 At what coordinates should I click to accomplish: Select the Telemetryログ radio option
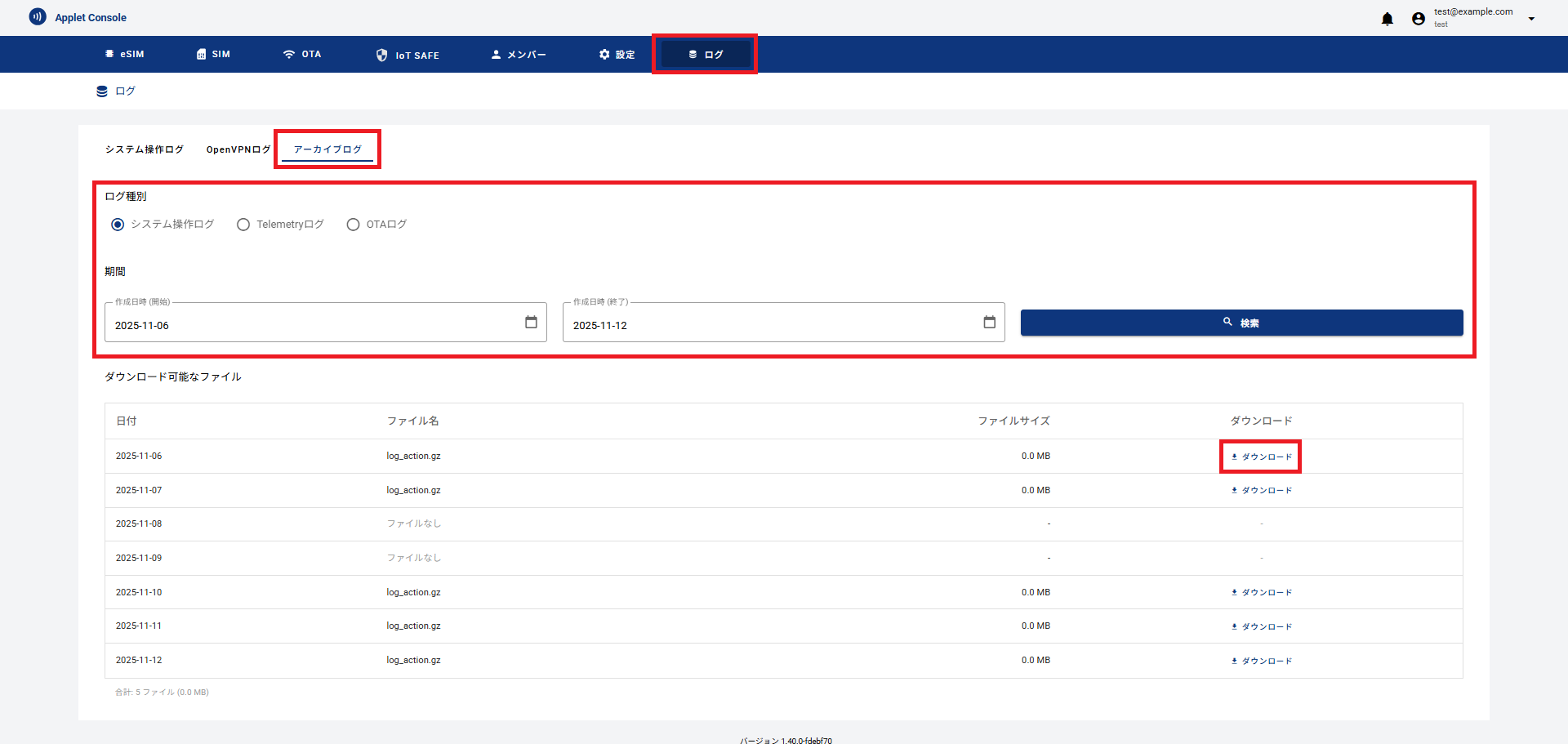pyautogui.click(x=243, y=225)
